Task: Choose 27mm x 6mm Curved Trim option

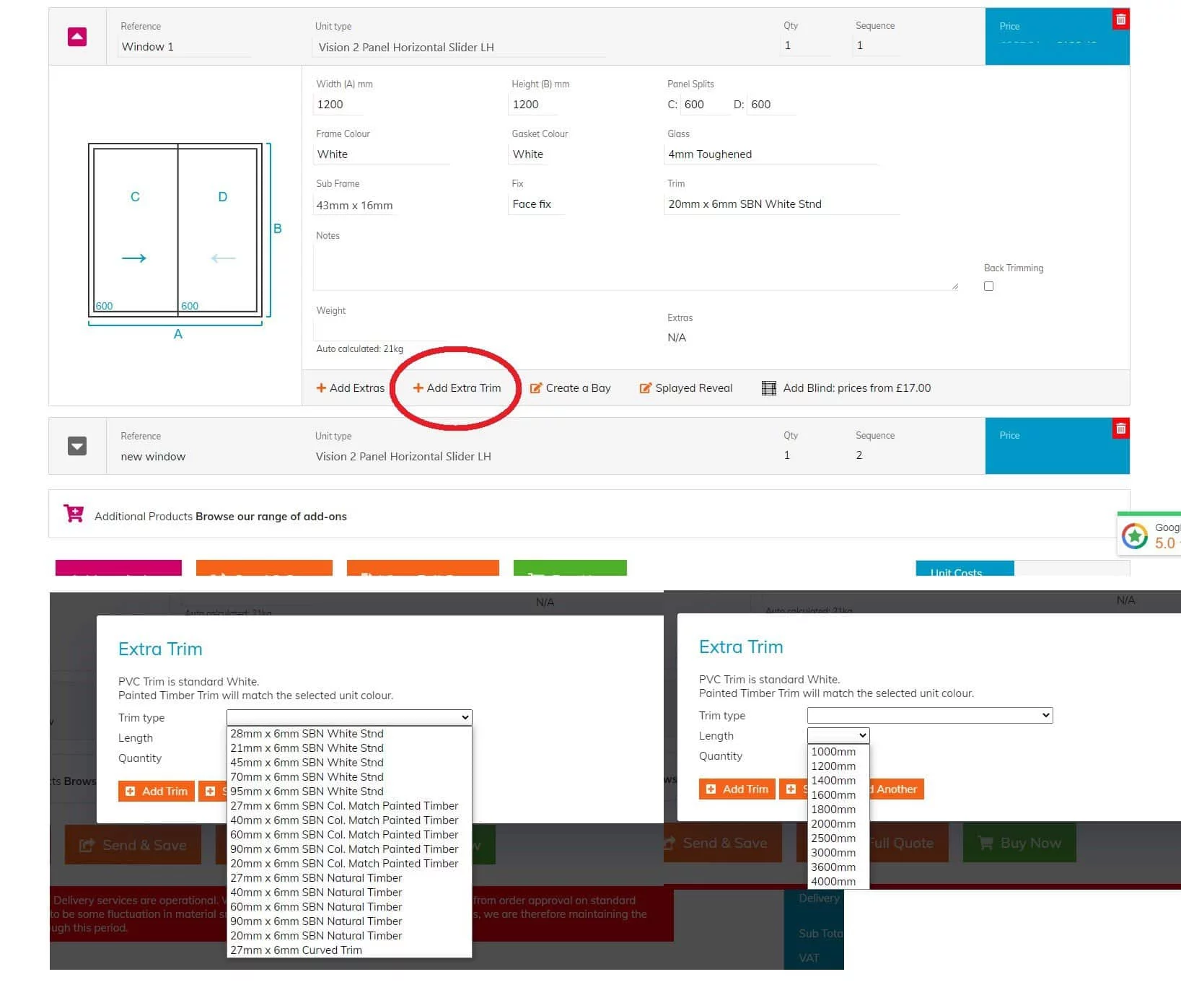Action: [296, 950]
